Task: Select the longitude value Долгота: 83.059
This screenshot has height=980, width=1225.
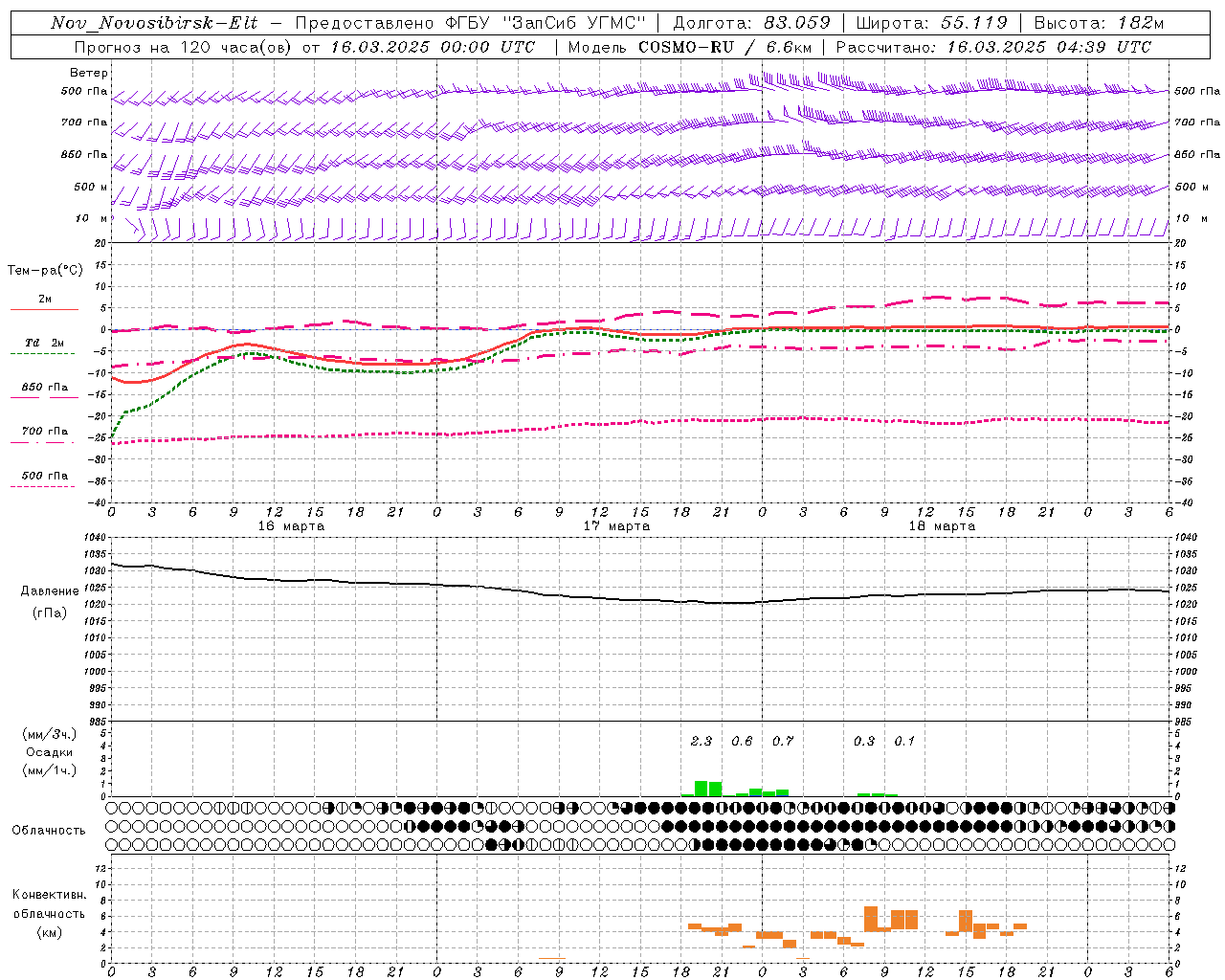Action: click(x=752, y=23)
